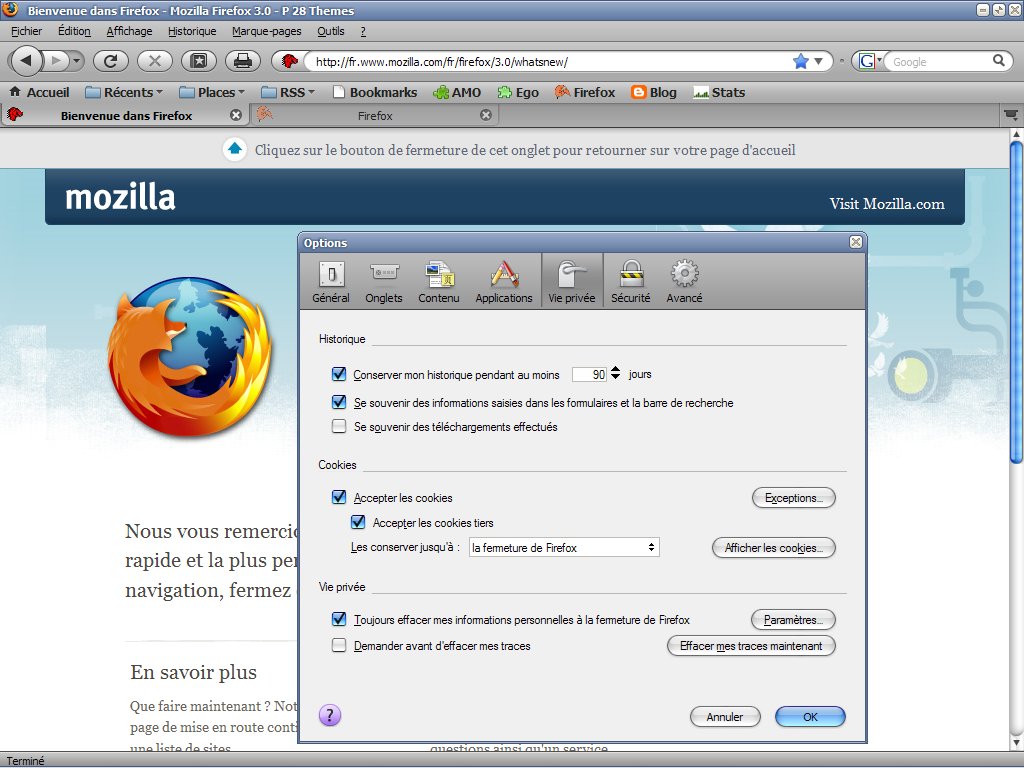This screenshot has height=768, width=1024.
Task: Open the back/forward history dropdown
Action: (77, 61)
